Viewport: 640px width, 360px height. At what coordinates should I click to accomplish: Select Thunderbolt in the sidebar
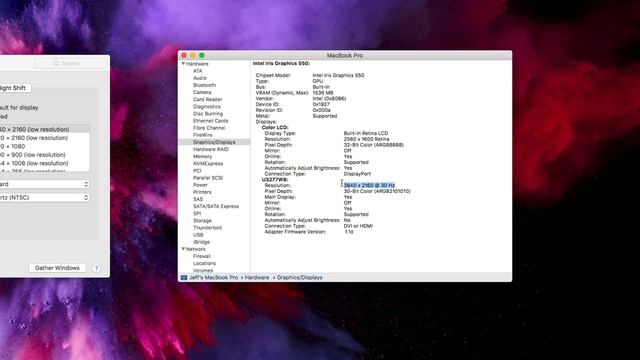coord(207,228)
